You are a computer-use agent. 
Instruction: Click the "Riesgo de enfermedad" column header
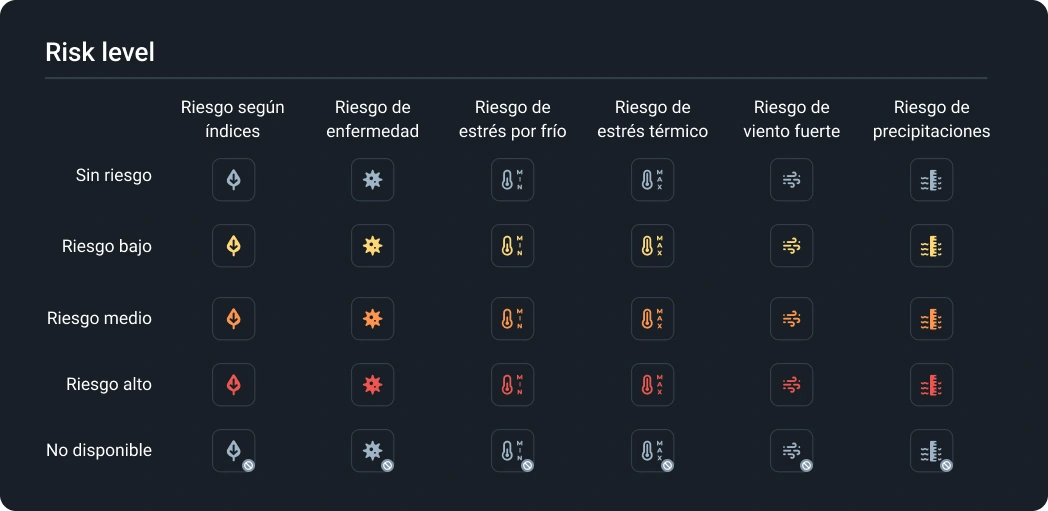(373, 119)
